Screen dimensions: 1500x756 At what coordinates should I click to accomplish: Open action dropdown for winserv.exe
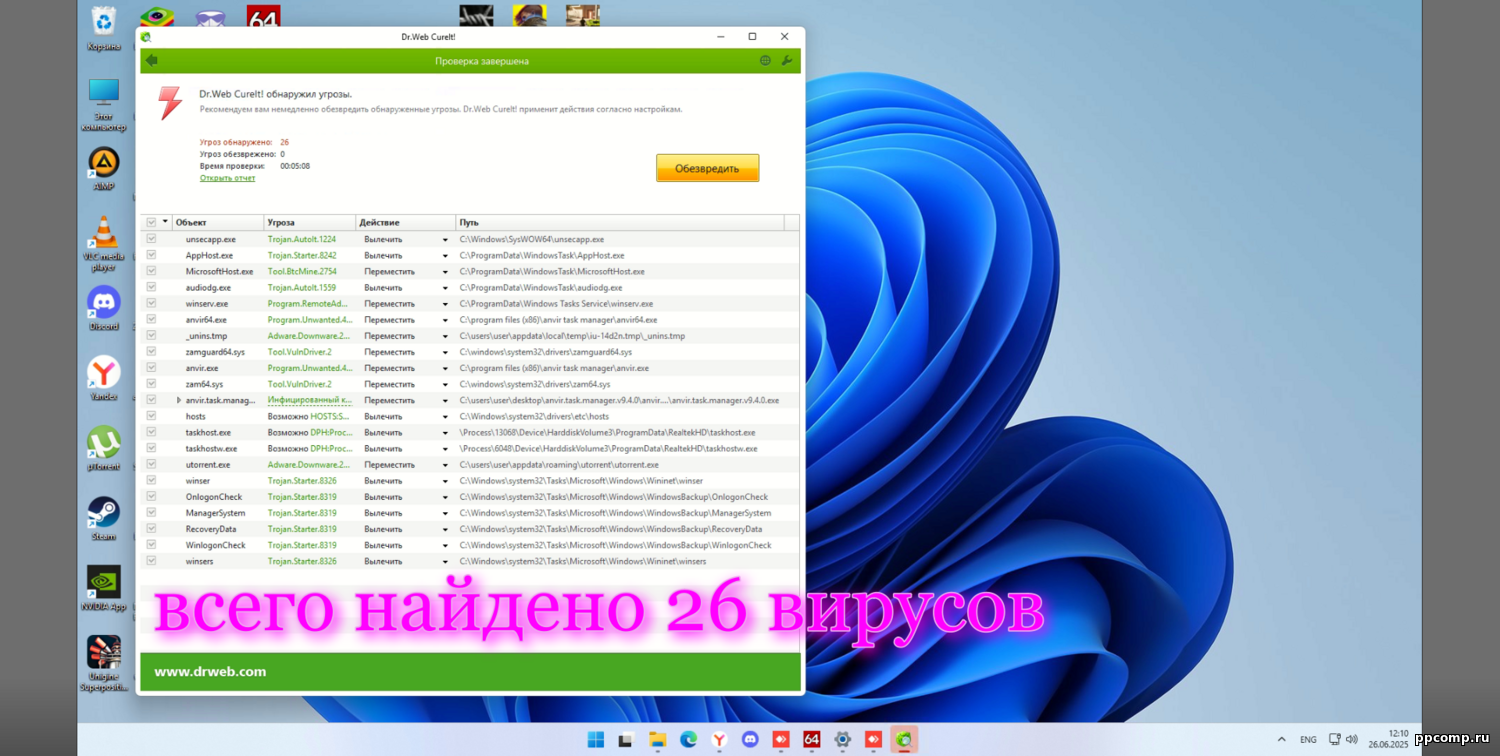(x=445, y=304)
